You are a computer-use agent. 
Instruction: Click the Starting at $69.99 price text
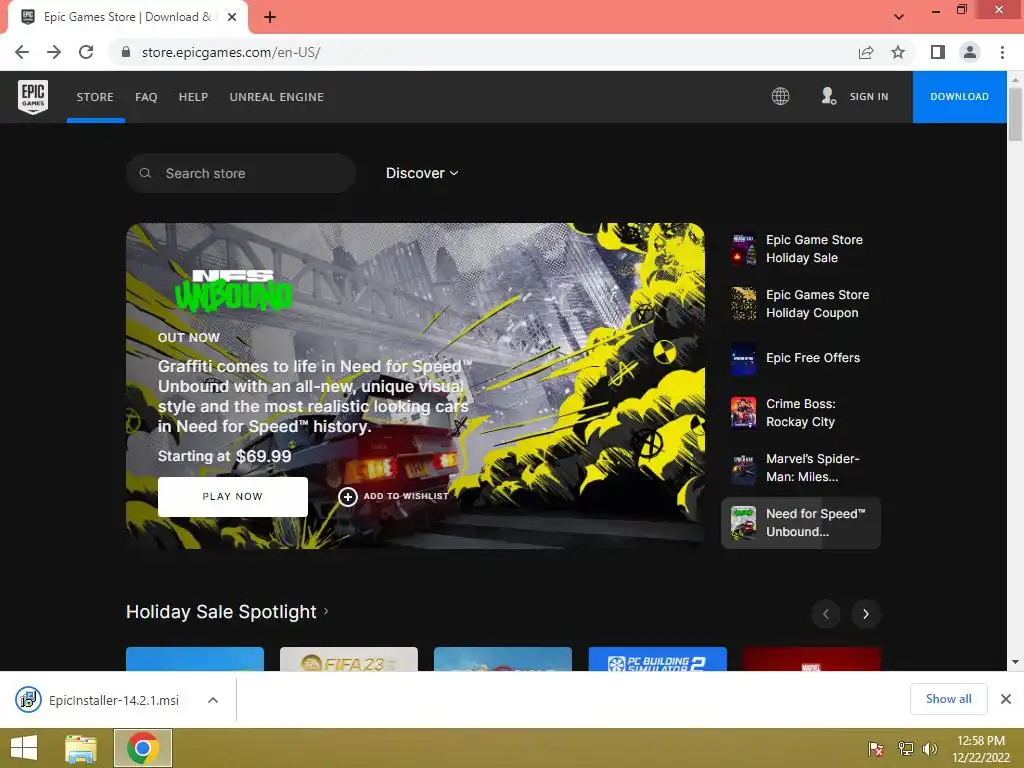point(225,456)
